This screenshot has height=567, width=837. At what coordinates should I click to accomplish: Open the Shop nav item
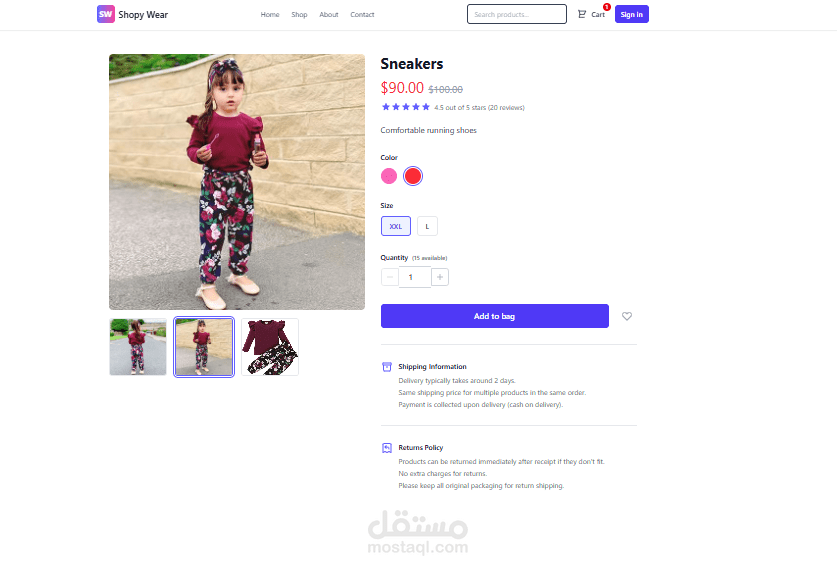coord(299,14)
